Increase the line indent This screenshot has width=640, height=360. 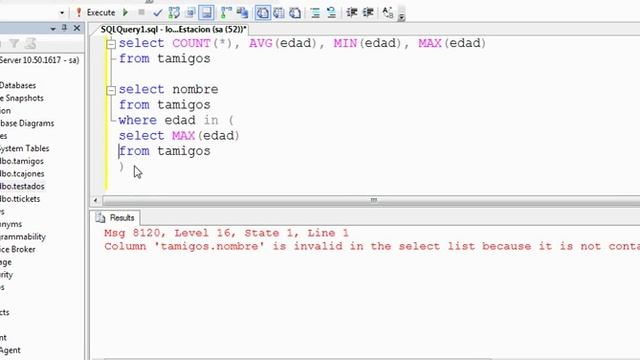tap(368, 13)
